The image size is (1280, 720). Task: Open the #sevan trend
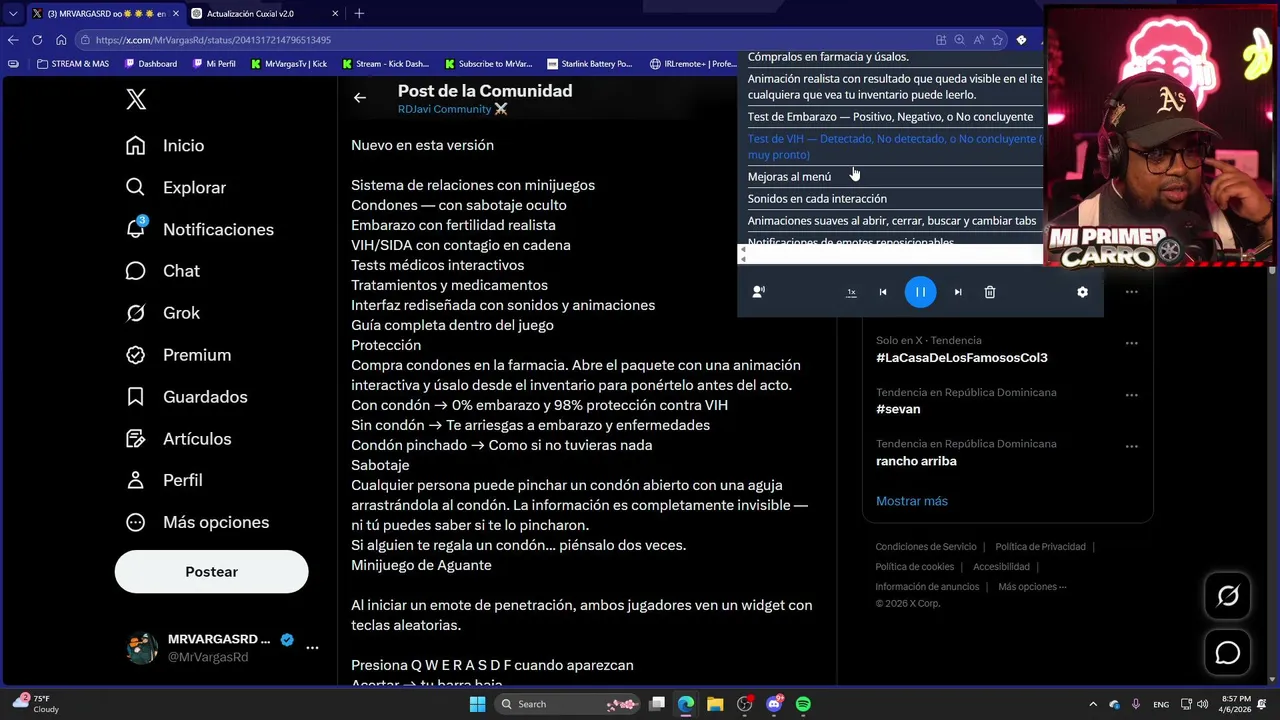point(898,409)
